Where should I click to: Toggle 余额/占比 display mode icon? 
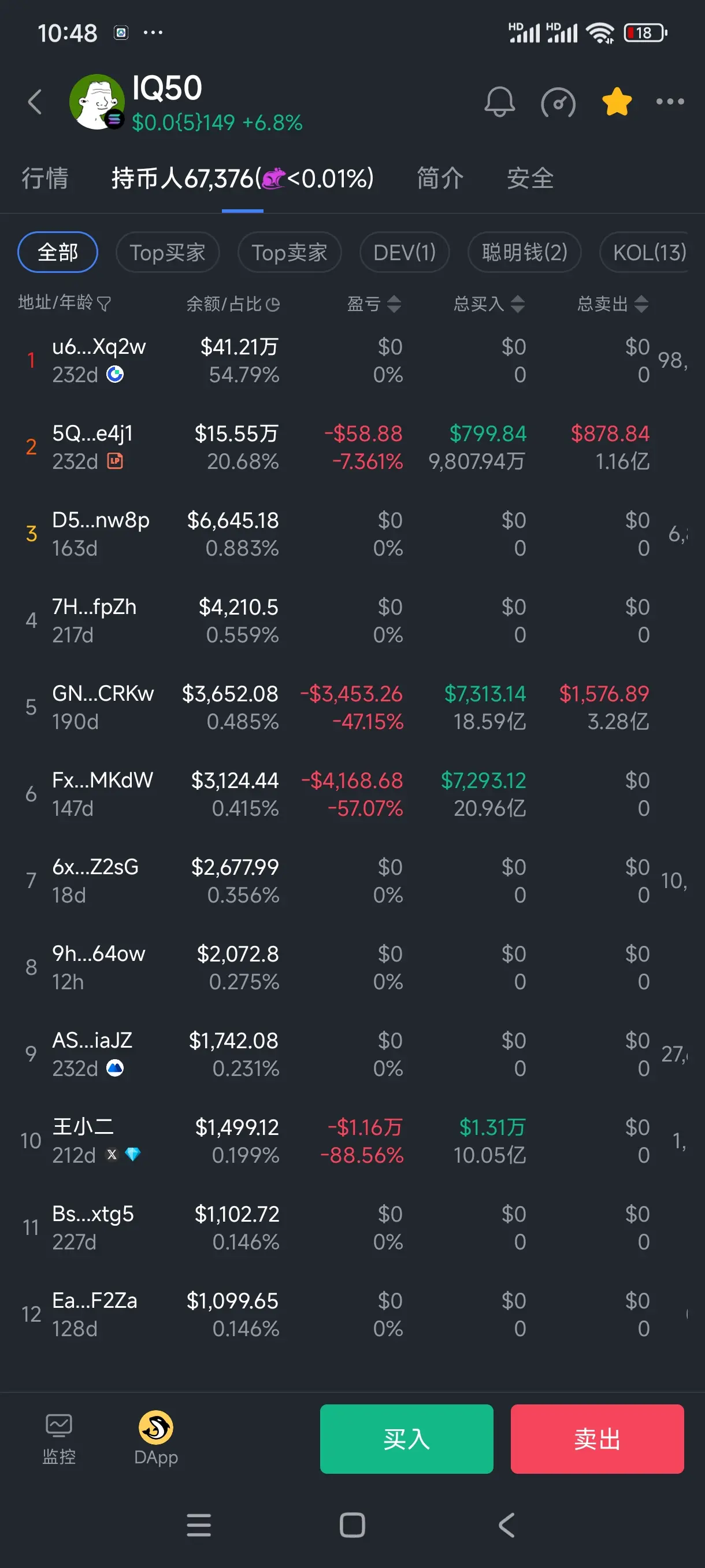(x=273, y=304)
